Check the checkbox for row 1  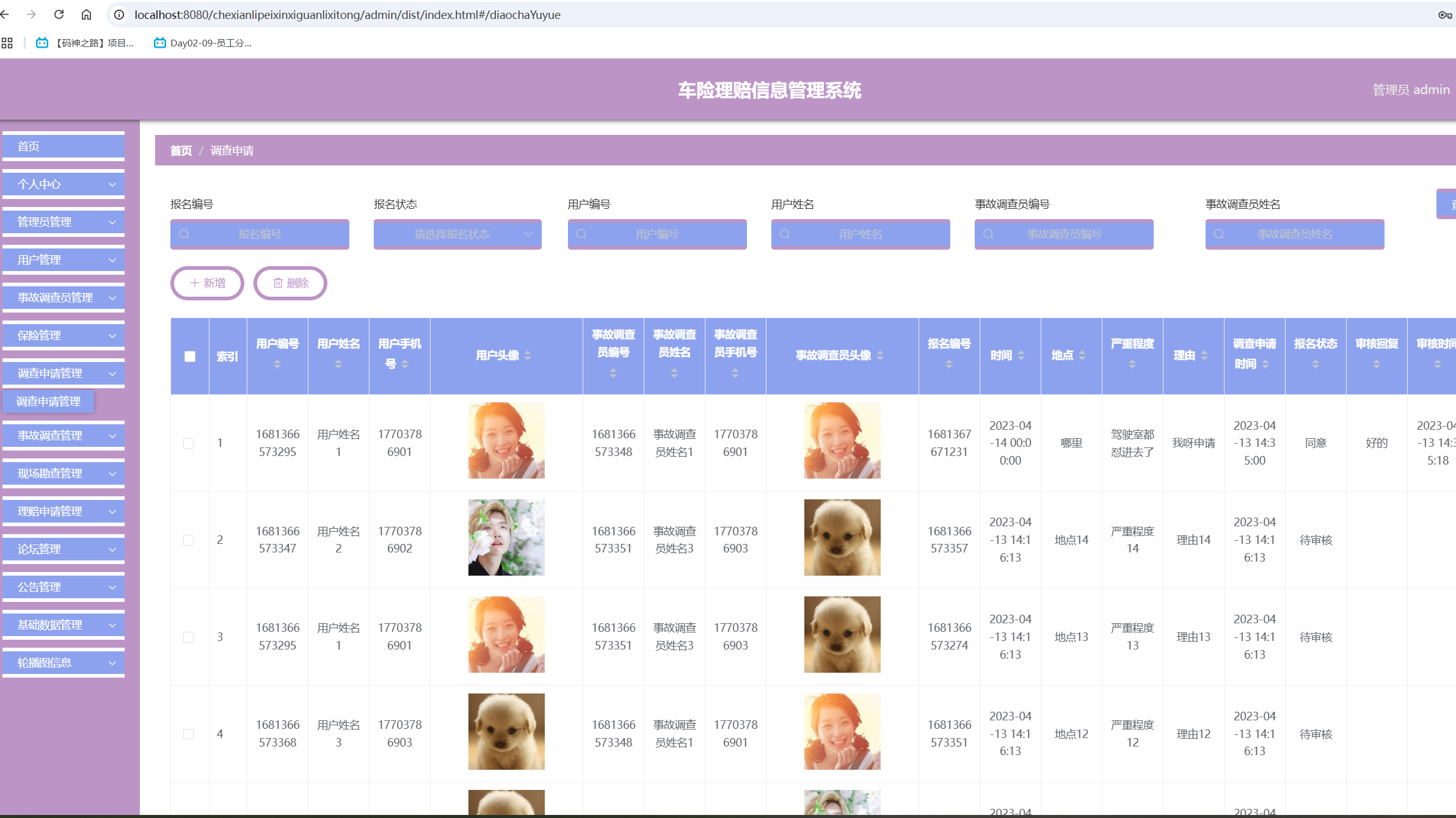[189, 443]
